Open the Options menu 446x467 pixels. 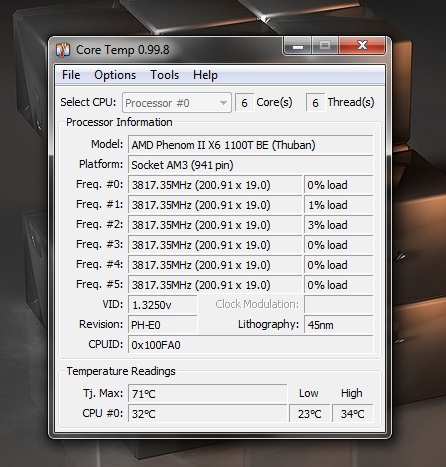[115, 75]
